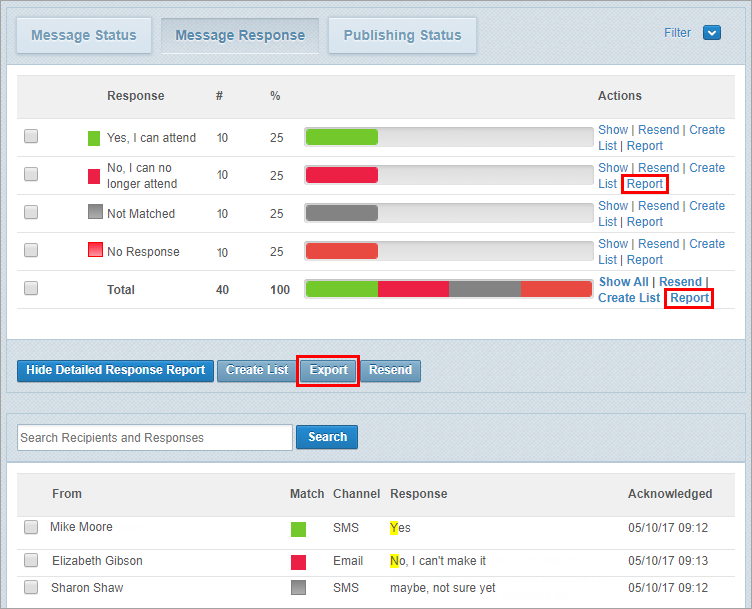Image resolution: width=752 pixels, height=609 pixels.
Task: Show the No Response recipients
Action: click(x=612, y=244)
